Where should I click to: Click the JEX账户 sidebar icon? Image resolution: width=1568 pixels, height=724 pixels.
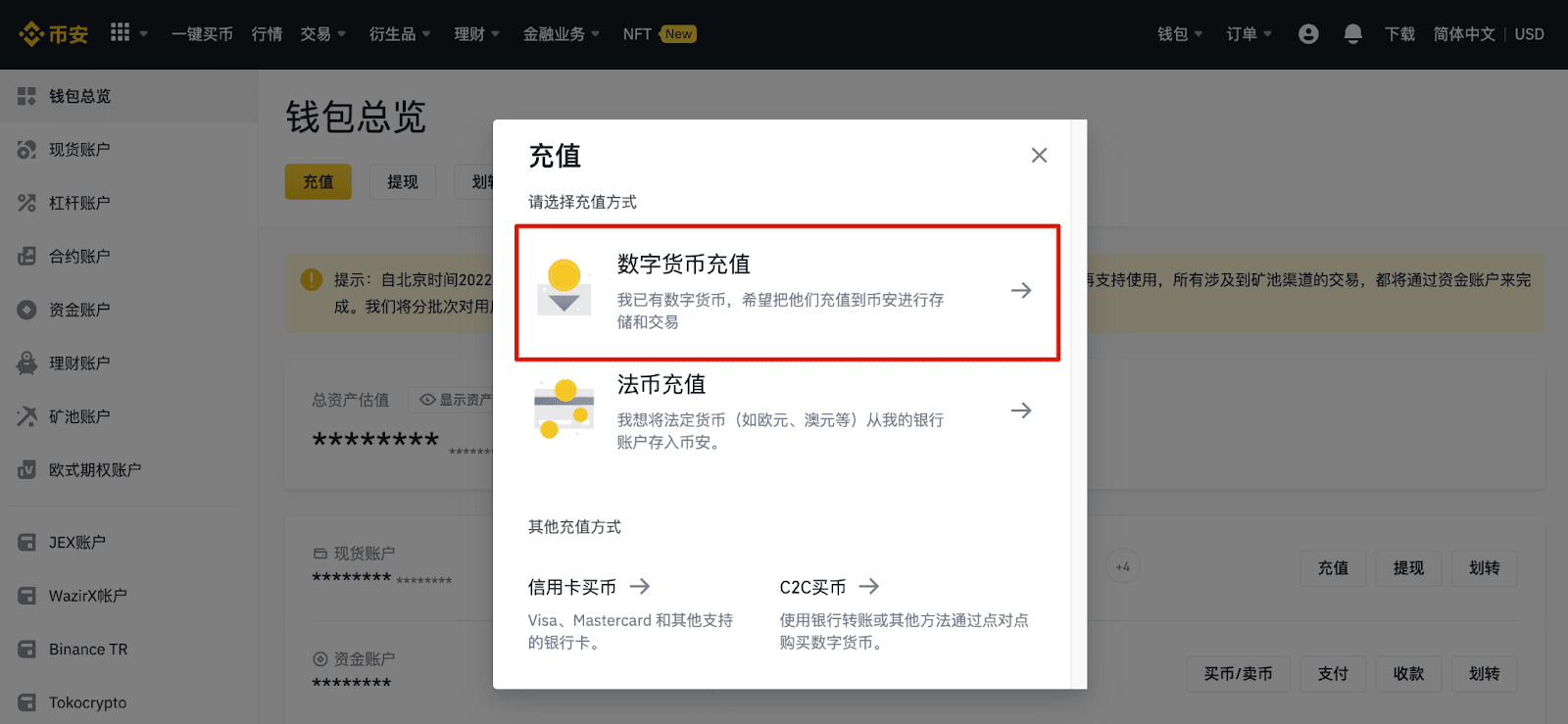[26, 543]
